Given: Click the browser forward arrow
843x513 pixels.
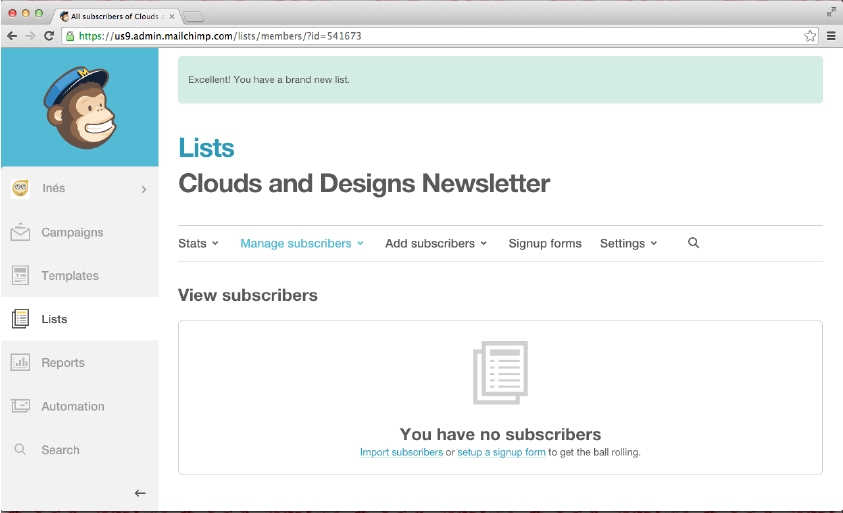Looking at the screenshot, I should coord(30,36).
